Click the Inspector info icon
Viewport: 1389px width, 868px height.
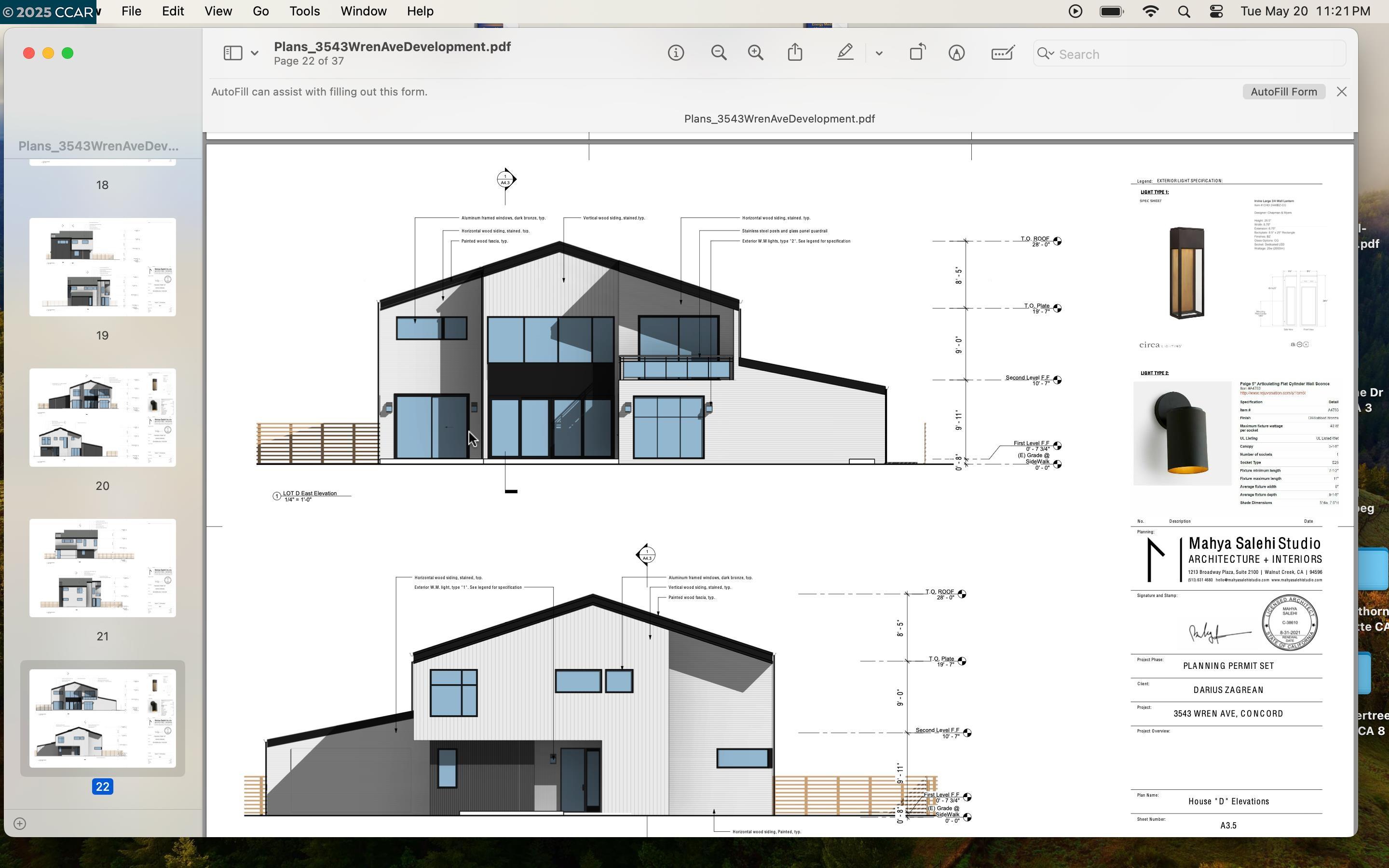tap(676, 54)
